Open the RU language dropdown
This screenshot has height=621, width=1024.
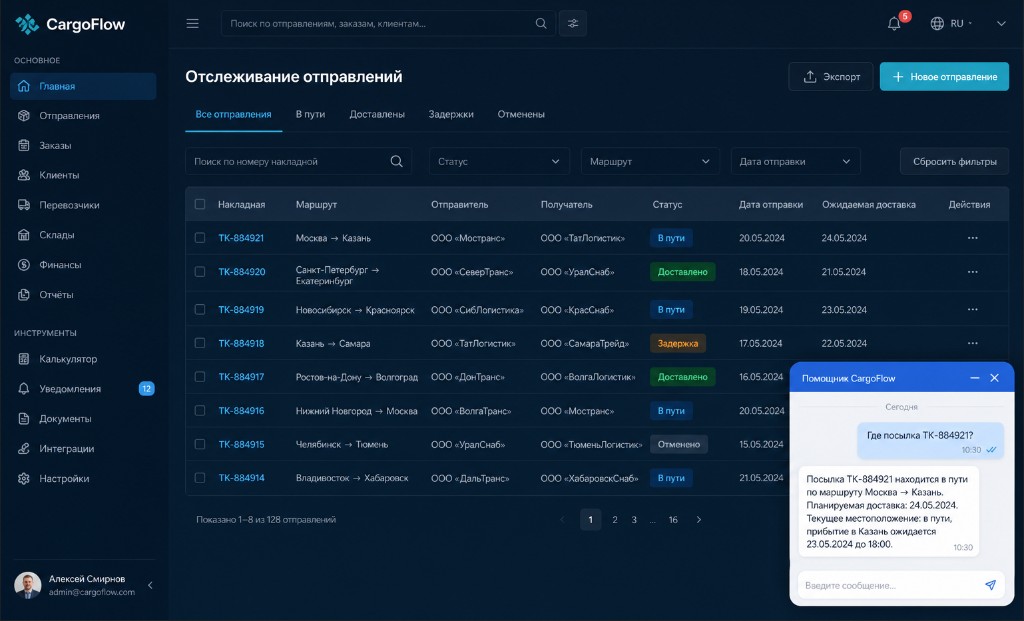(961, 24)
